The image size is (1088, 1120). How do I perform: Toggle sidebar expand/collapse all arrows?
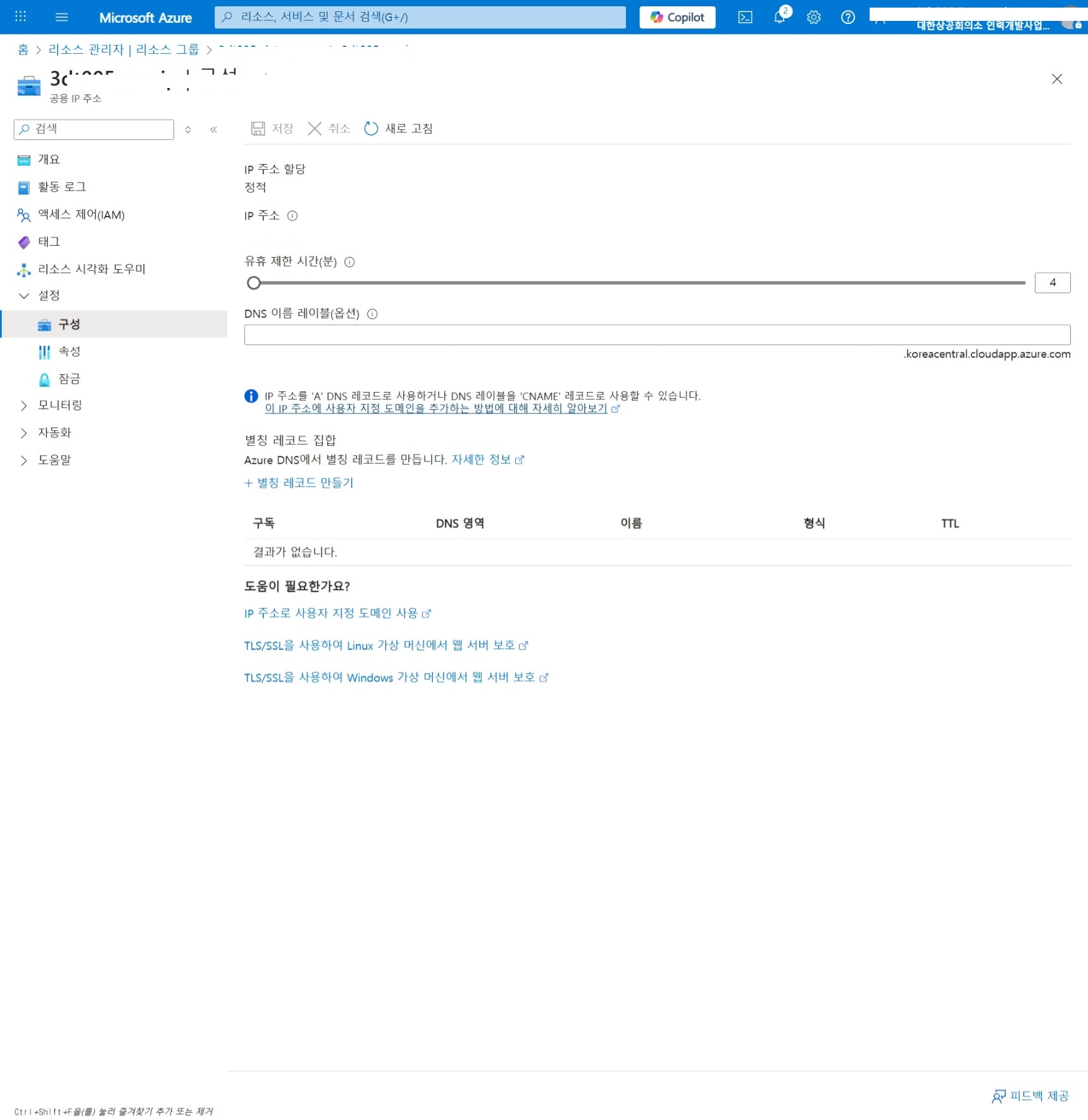[x=188, y=130]
